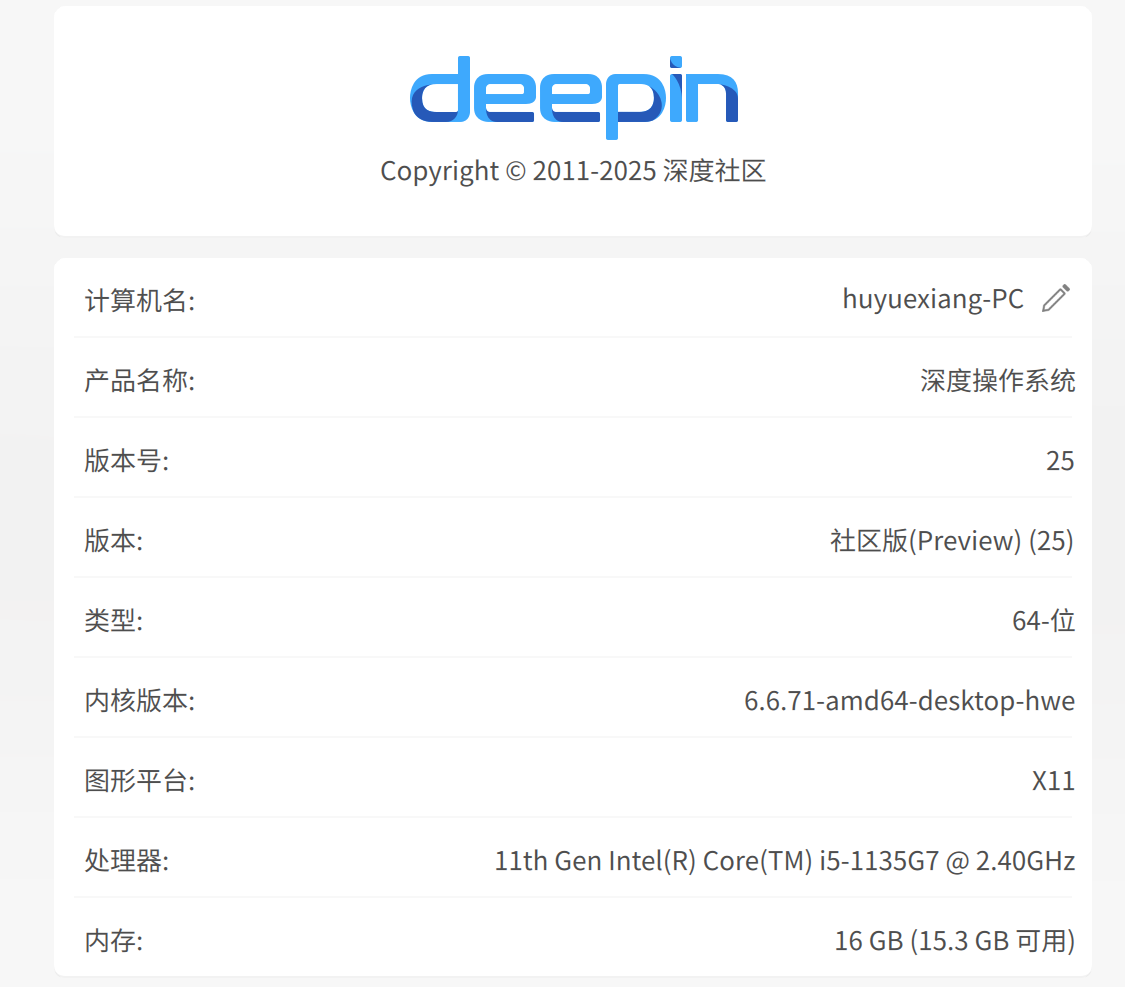The width and height of the screenshot is (1125, 987).
Task: Click the 版本 edition label
Action: pyautogui.click(x=114, y=541)
